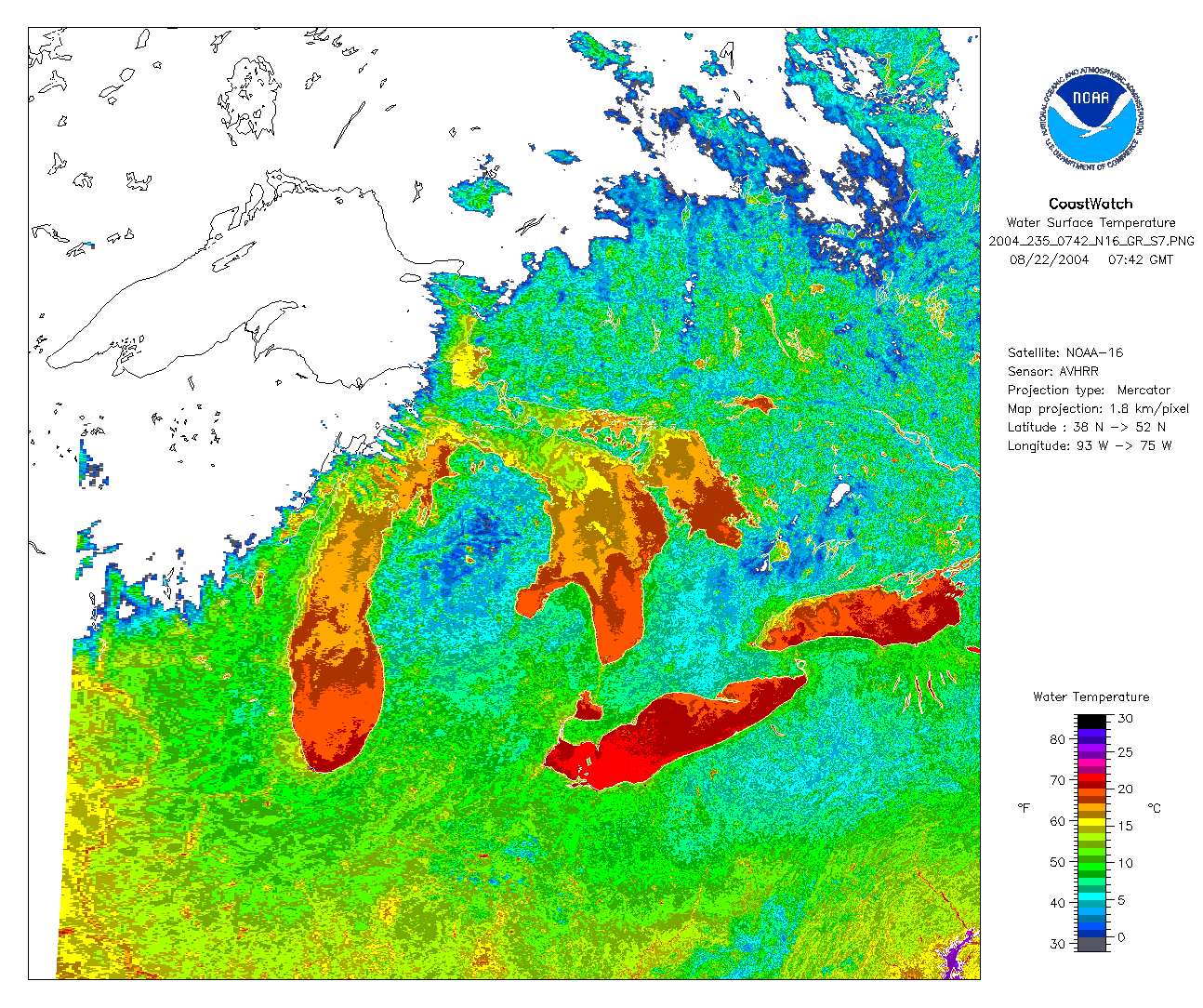Pick the gray swatch at legend bottom
1203x1008 pixels.
(1092, 944)
